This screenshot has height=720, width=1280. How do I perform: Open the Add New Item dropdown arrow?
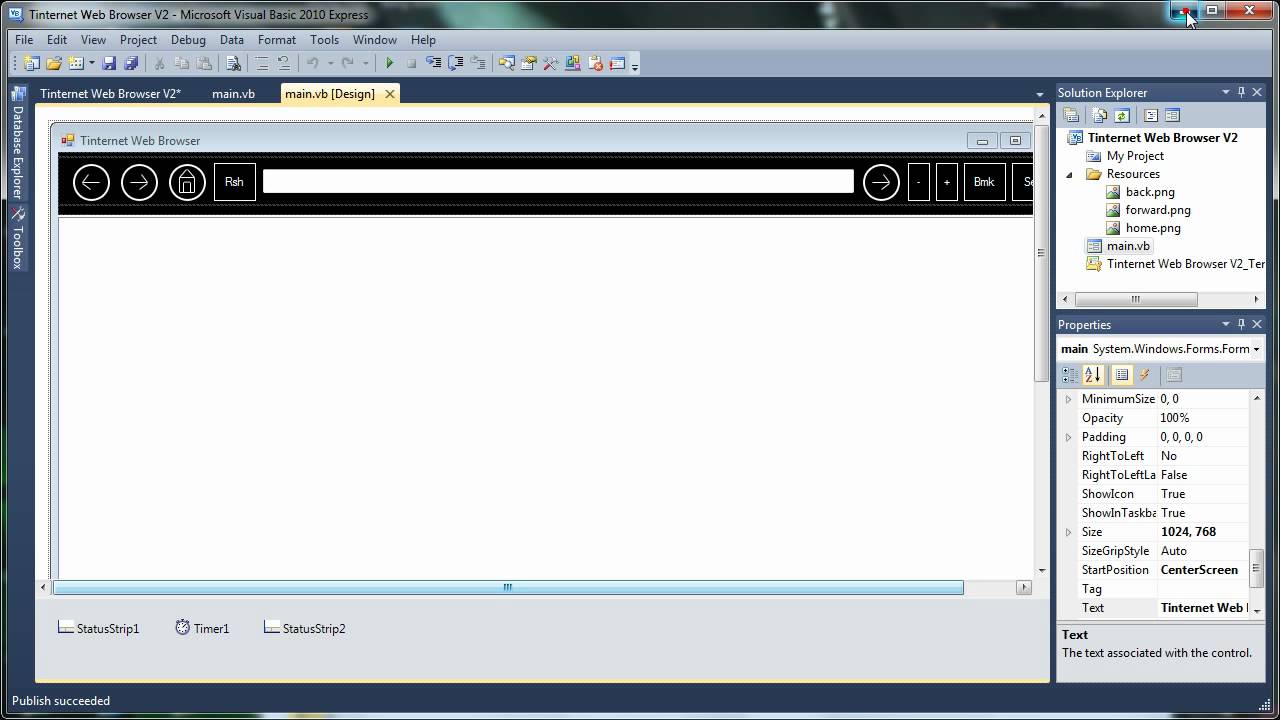point(91,63)
